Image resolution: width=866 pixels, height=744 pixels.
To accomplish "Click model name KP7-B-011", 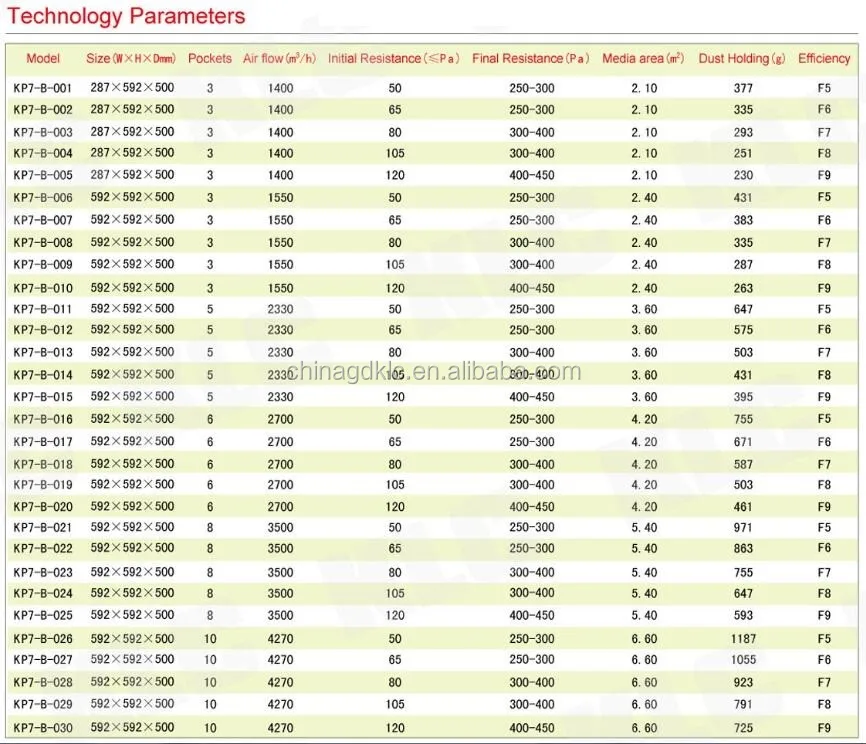I will 43,309.
